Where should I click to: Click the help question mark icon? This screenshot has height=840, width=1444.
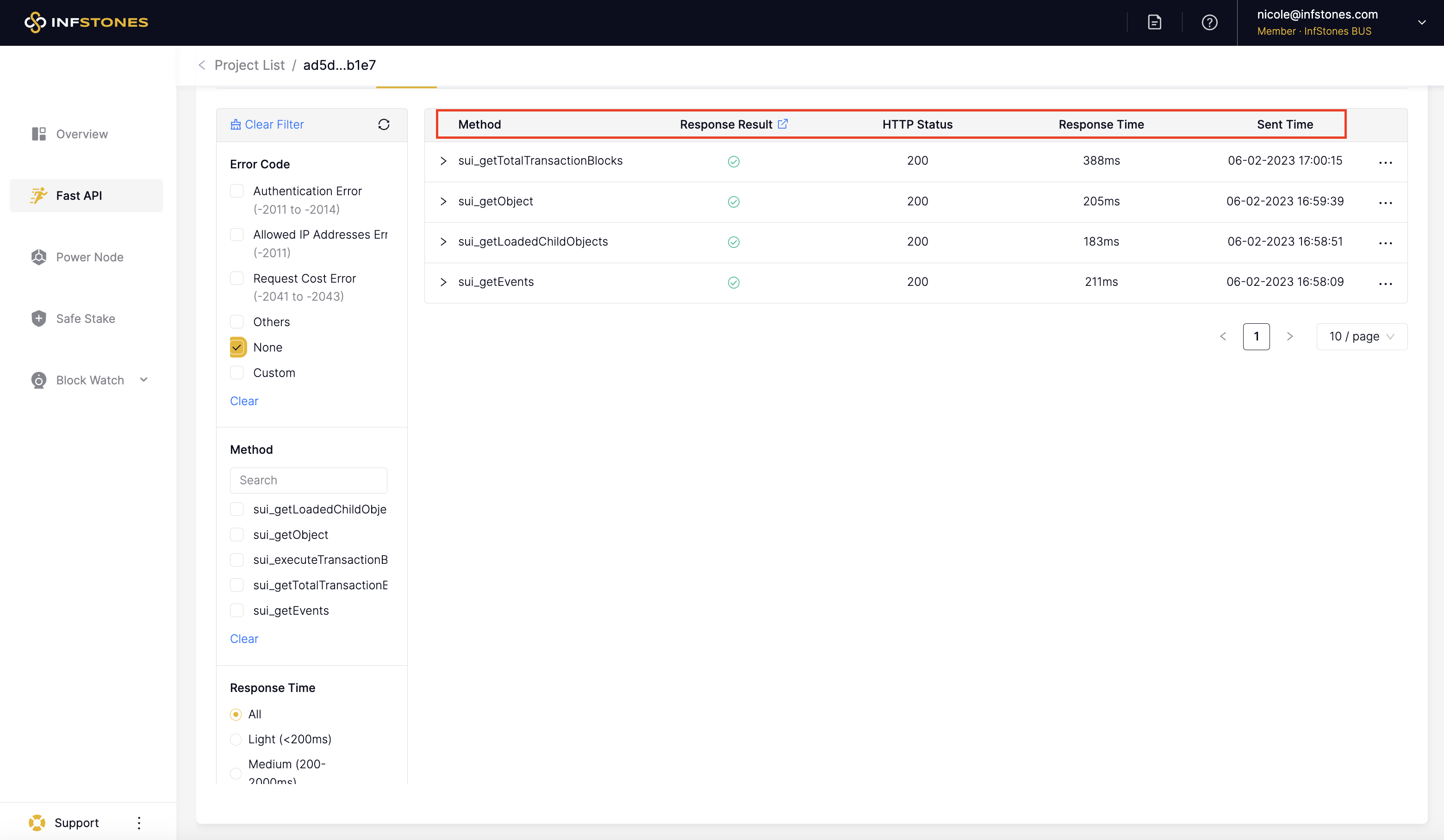[1209, 22]
